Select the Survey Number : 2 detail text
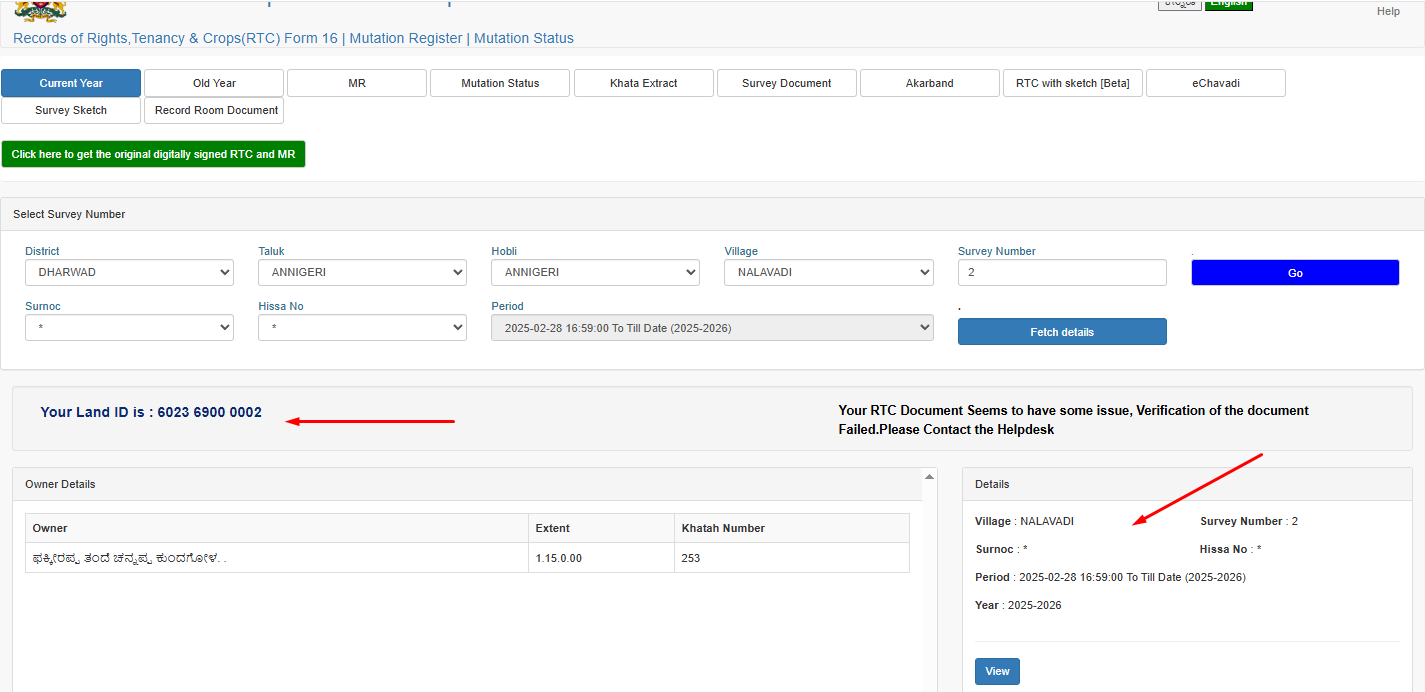This screenshot has height=692, width=1425. pos(1249,521)
